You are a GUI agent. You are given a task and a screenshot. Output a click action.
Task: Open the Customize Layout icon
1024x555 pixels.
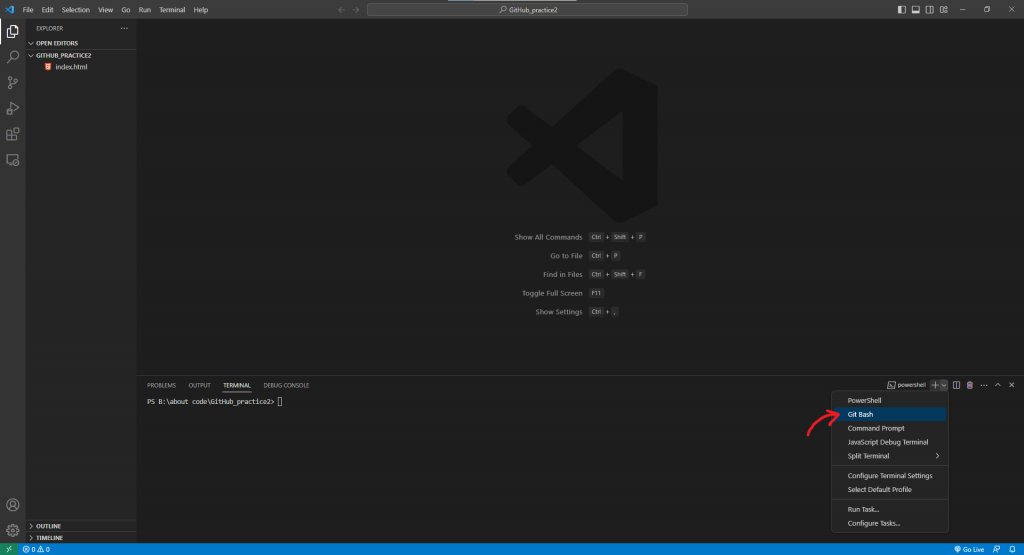(944, 10)
